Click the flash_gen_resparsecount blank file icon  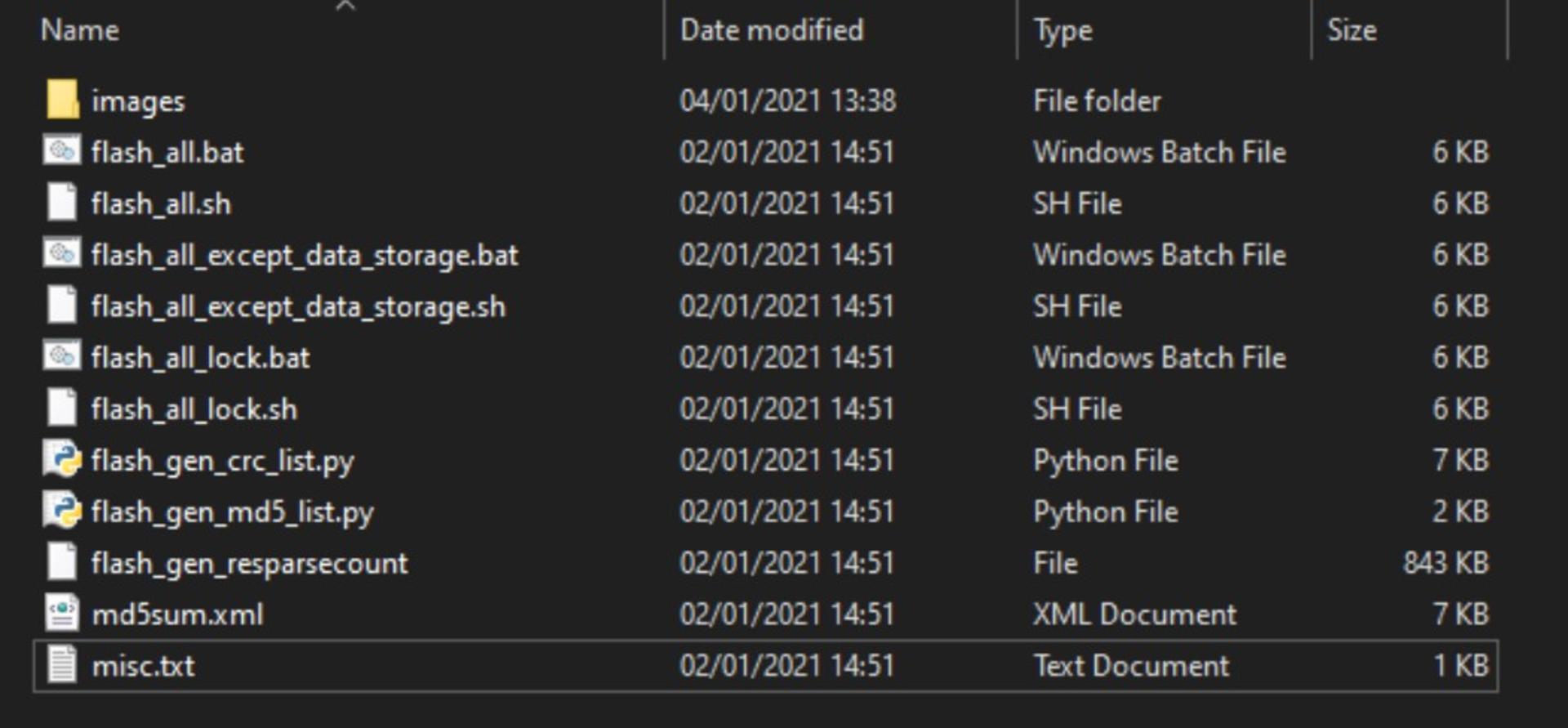tap(63, 562)
